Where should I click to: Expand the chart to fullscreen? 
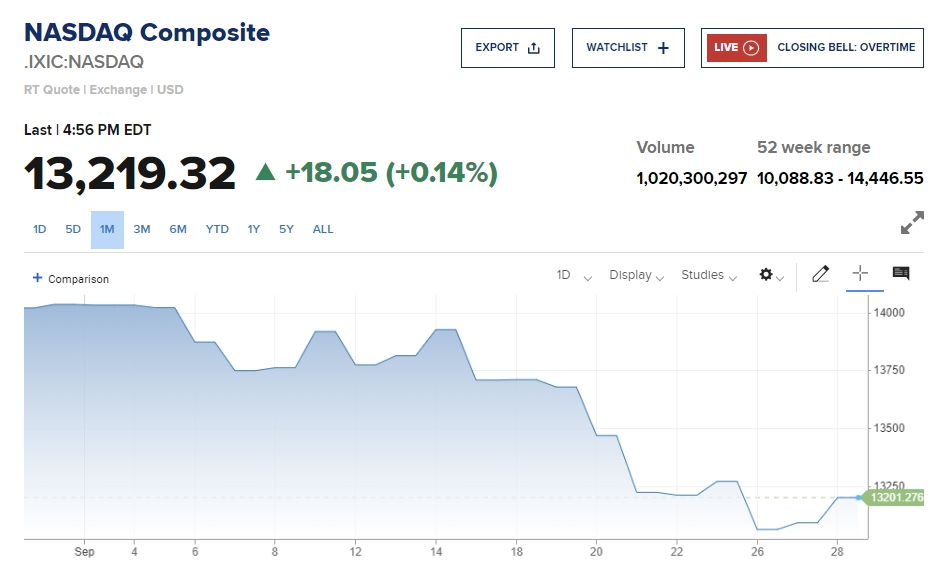pyautogui.click(x=911, y=224)
